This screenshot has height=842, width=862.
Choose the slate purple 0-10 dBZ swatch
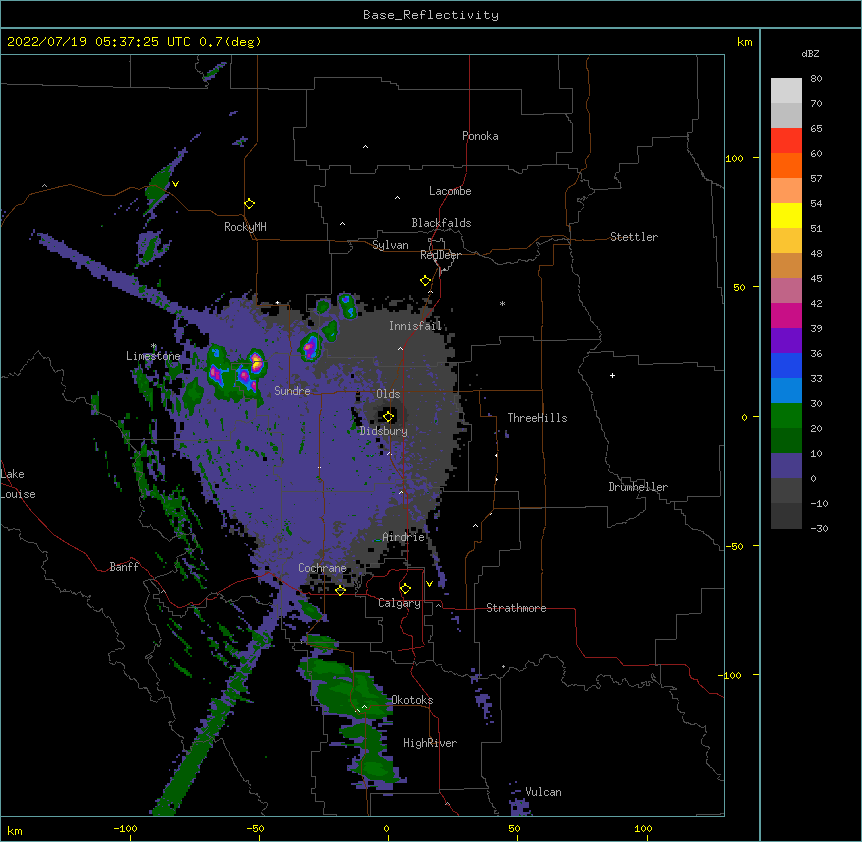click(x=786, y=466)
